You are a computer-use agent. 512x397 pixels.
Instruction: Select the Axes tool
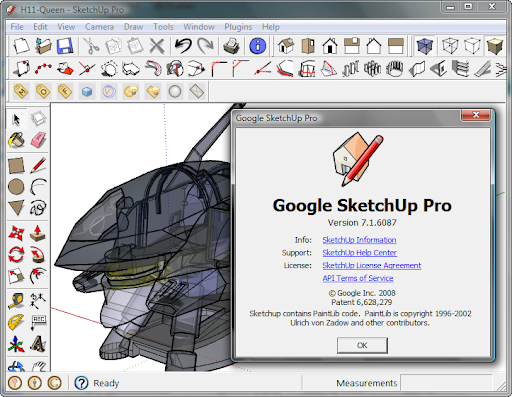[x=16, y=344]
